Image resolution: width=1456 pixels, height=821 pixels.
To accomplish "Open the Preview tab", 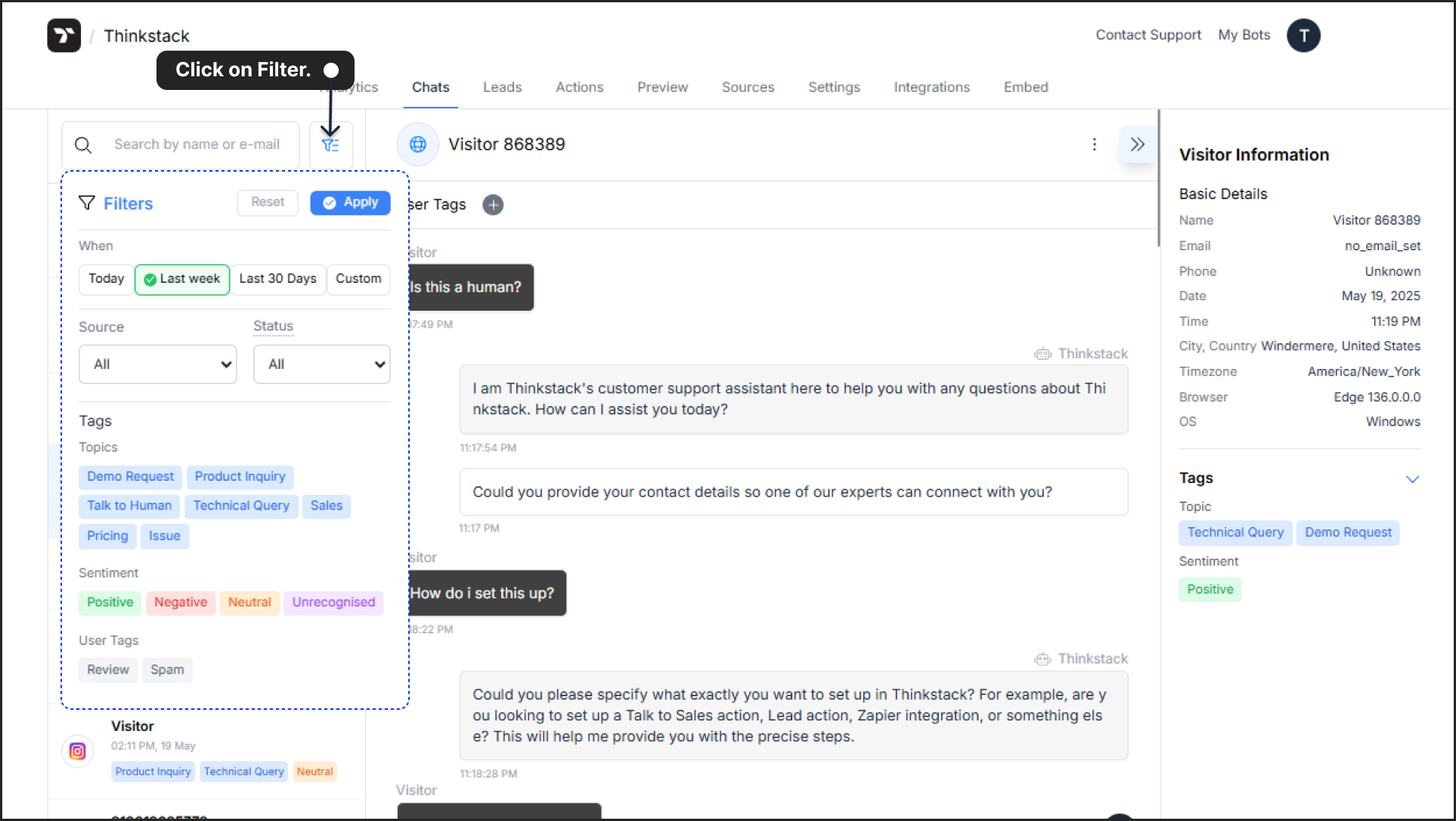I will click(x=662, y=88).
